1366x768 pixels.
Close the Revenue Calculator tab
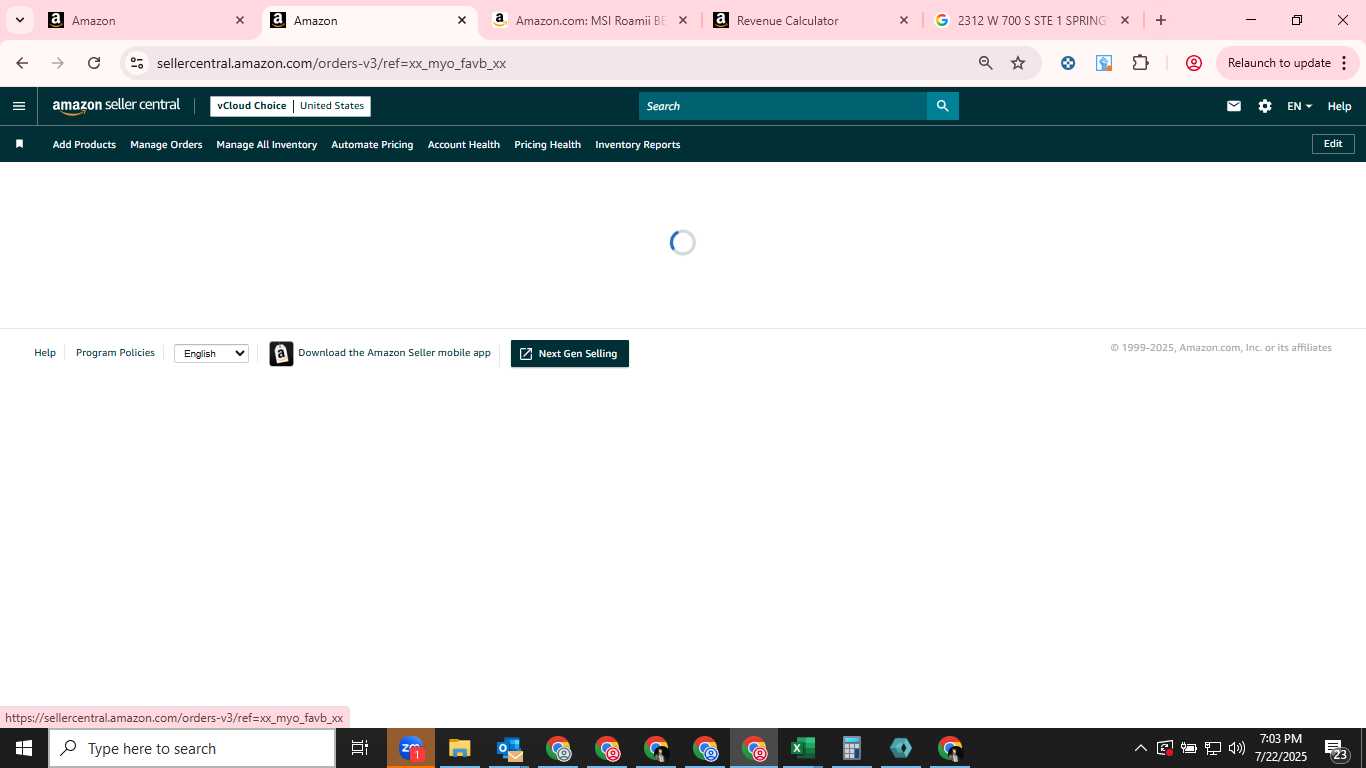pyautogui.click(x=904, y=20)
